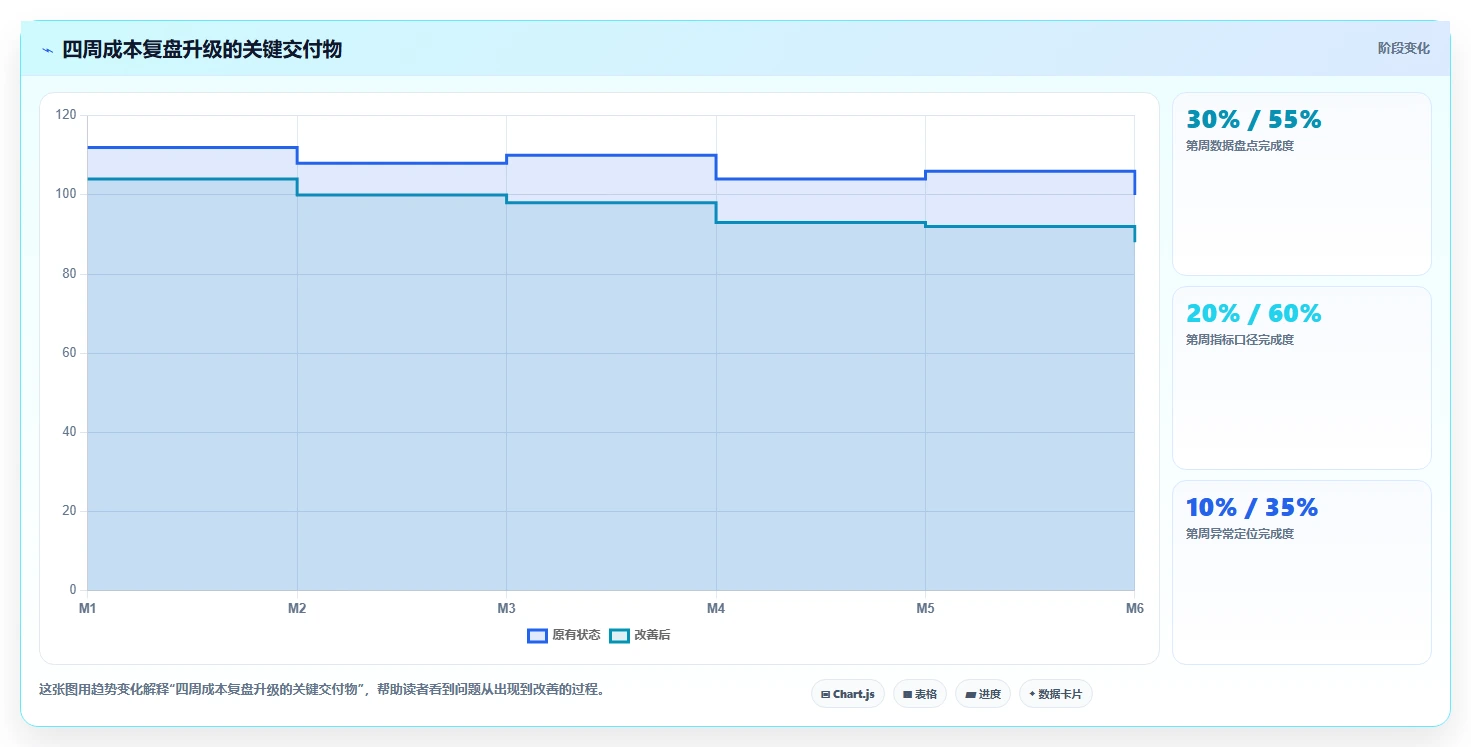Select the 数据卡片 tag chip
The image size is (1471, 747).
1056,694
